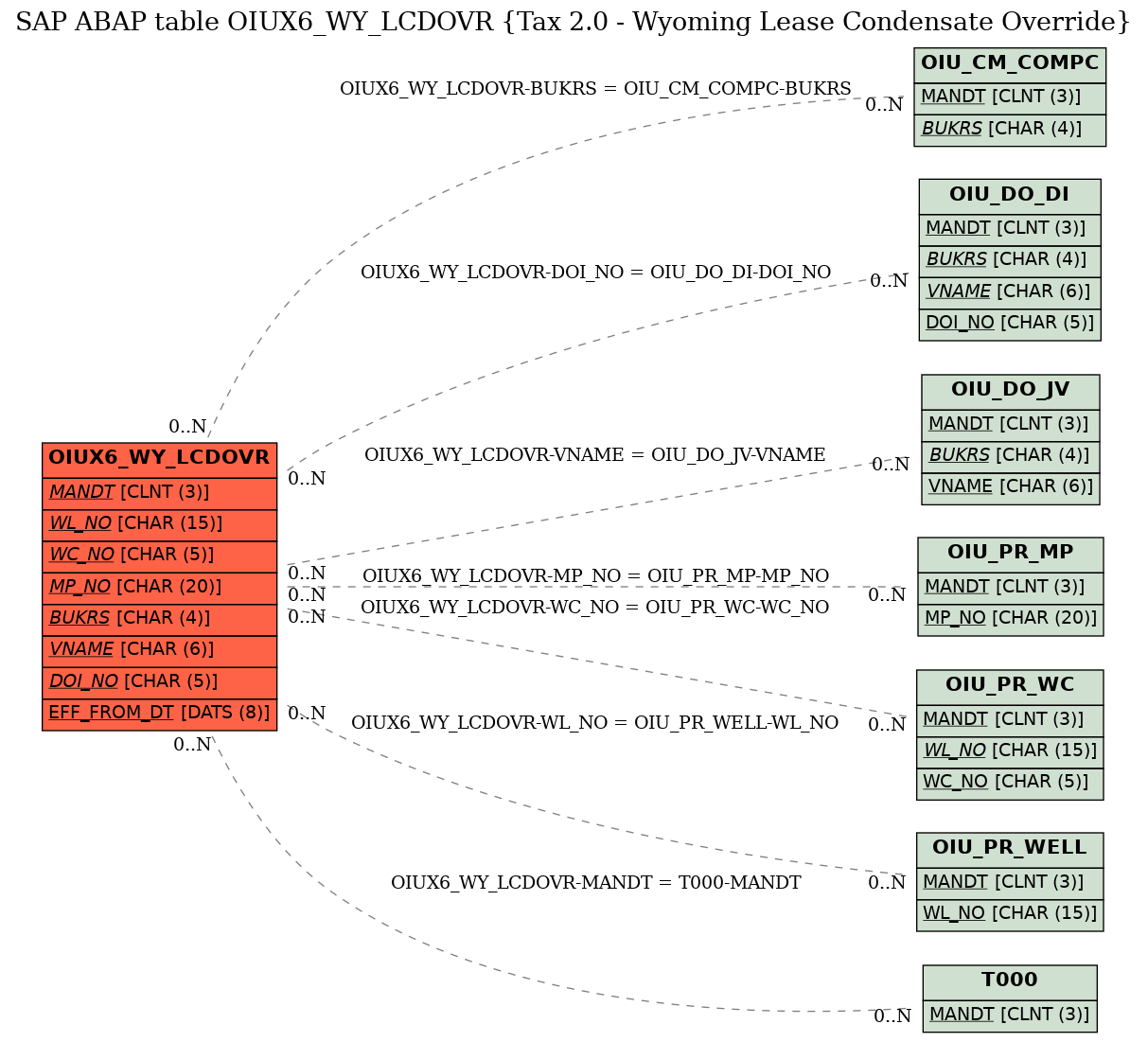
Task: Select MANDT [CLNT (3)] in OIU_PR_MP
Action: (1010, 588)
